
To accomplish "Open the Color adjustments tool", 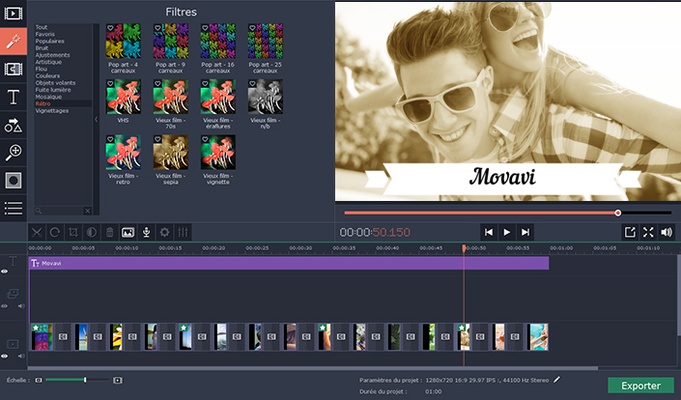I will (91, 232).
